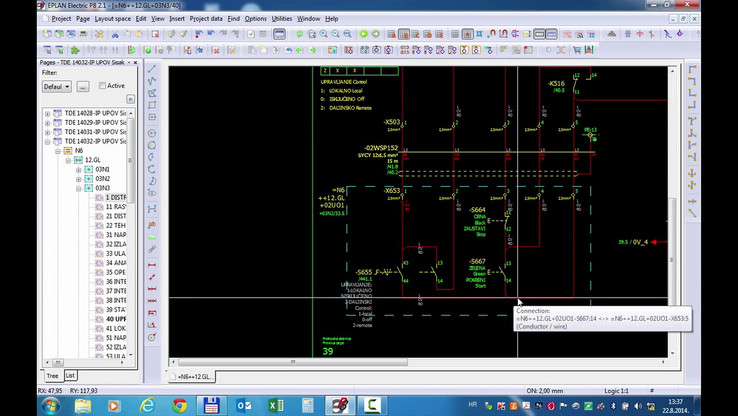738x416 pixels.
Task: Switch to the List tab
Action: (70, 374)
